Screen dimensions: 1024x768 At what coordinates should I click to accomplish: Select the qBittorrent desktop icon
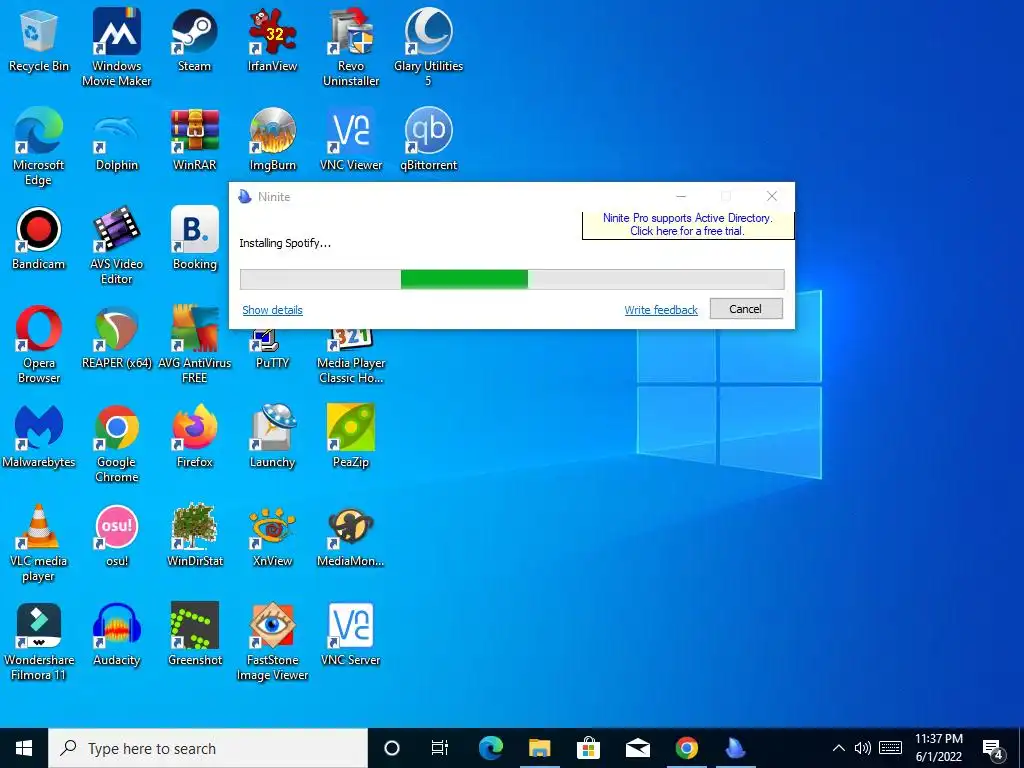[428, 140]
